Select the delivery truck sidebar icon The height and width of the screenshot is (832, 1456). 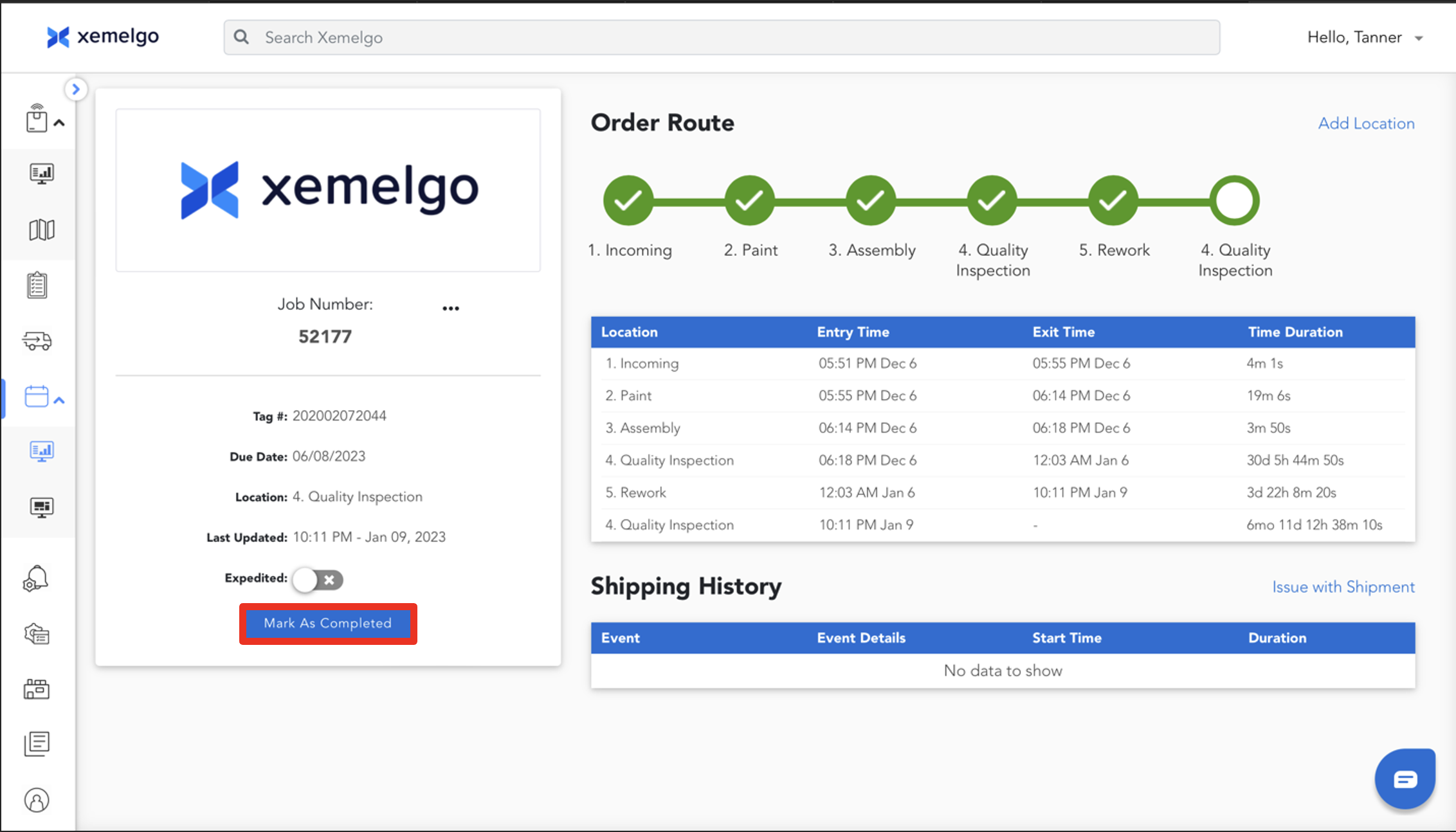click(37, 340)
